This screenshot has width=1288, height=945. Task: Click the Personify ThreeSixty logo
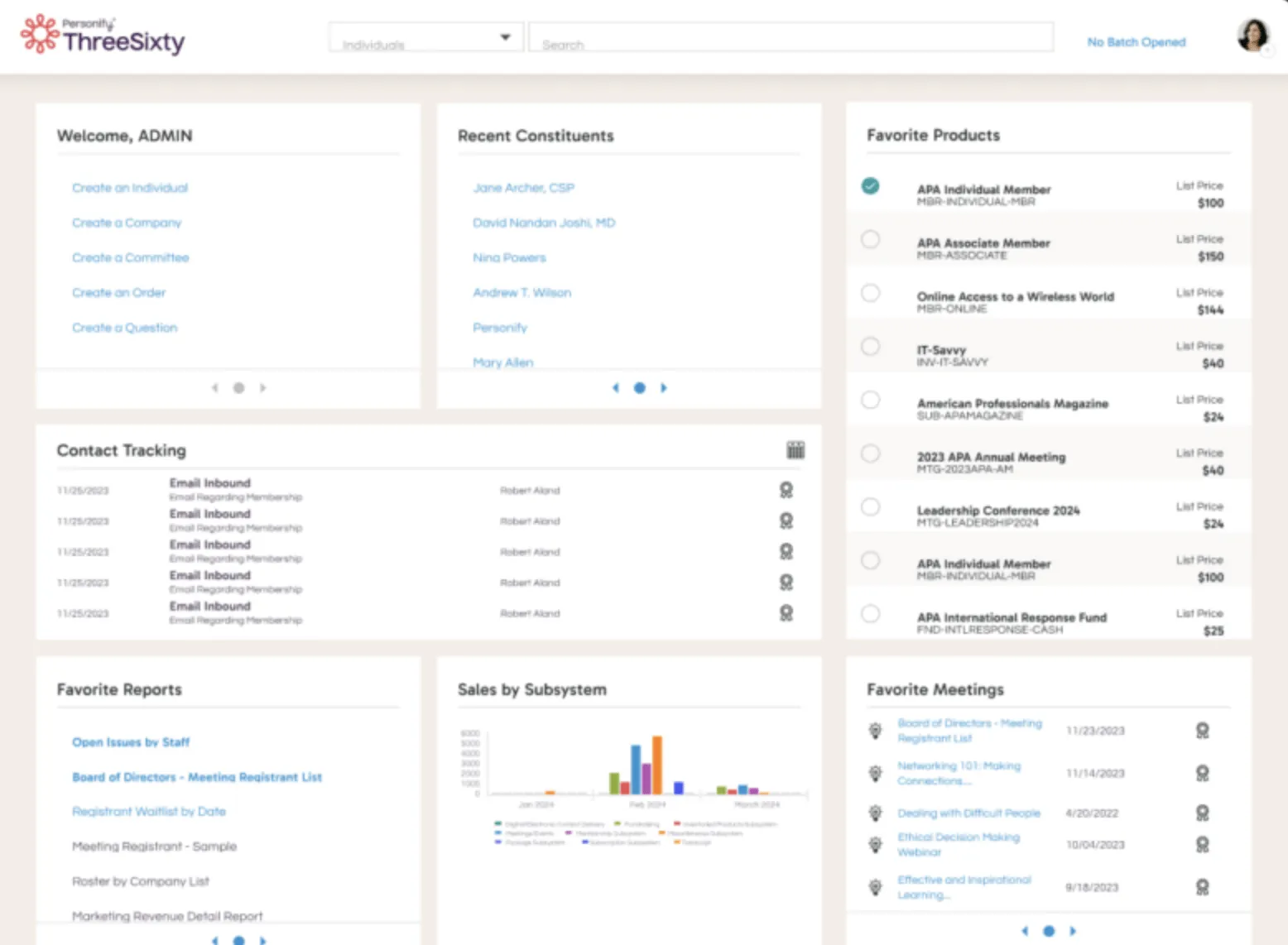103,35
